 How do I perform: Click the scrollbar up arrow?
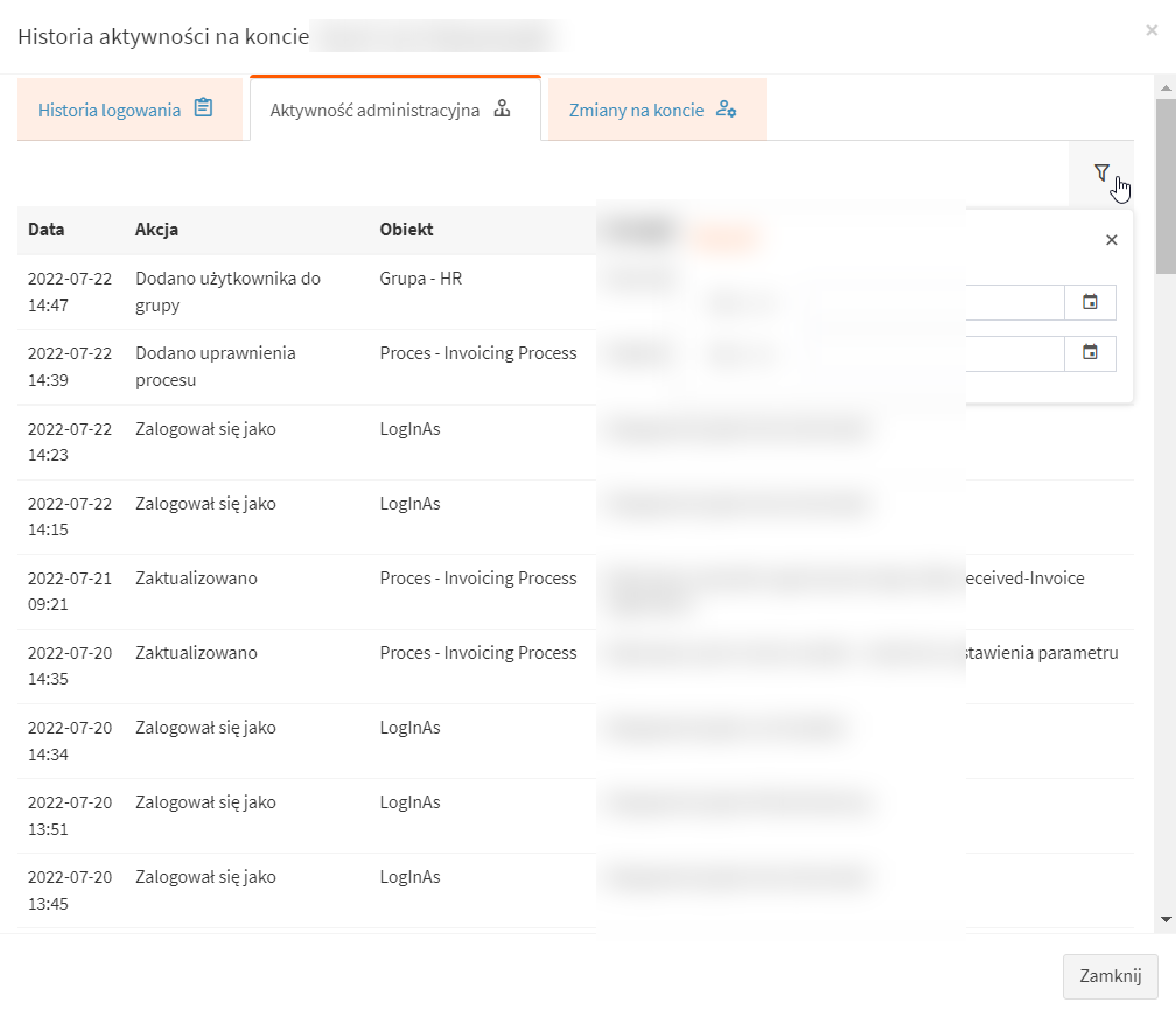[1166, 88]
